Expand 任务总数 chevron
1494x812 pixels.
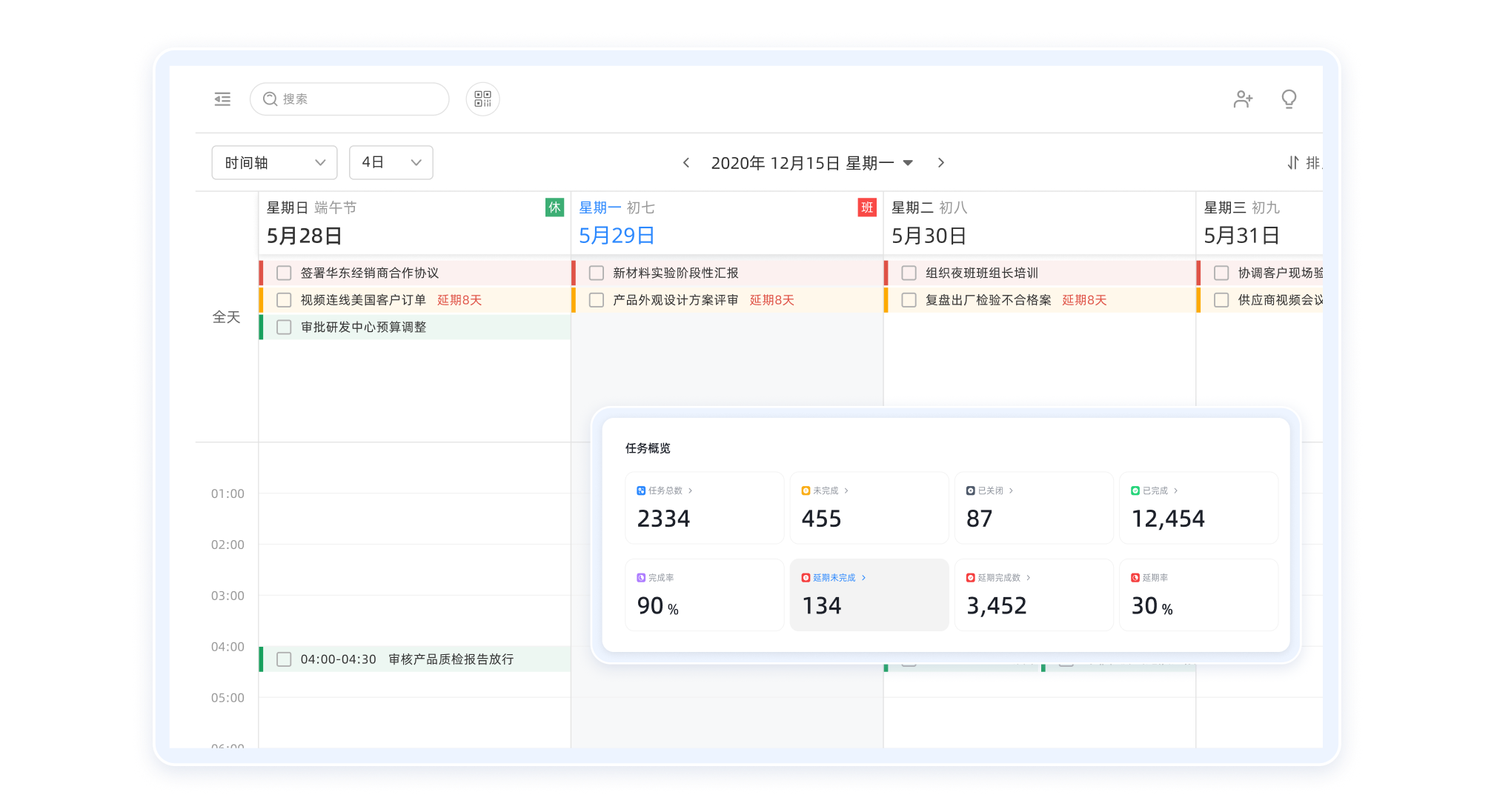[690, 490]
